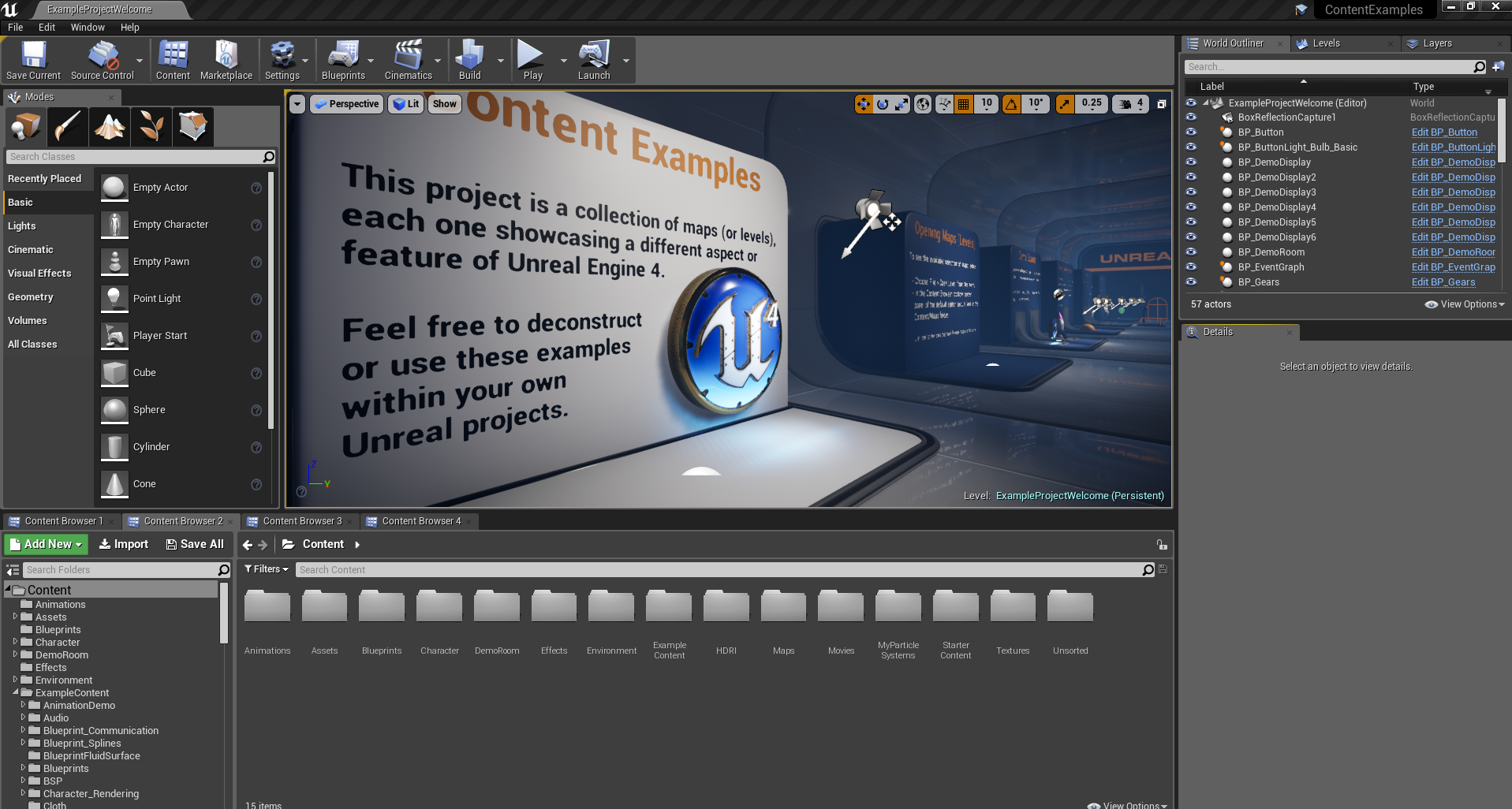Screen dimensions: 1512x809
Task: Open the Help menu
Action: (129, 27)
